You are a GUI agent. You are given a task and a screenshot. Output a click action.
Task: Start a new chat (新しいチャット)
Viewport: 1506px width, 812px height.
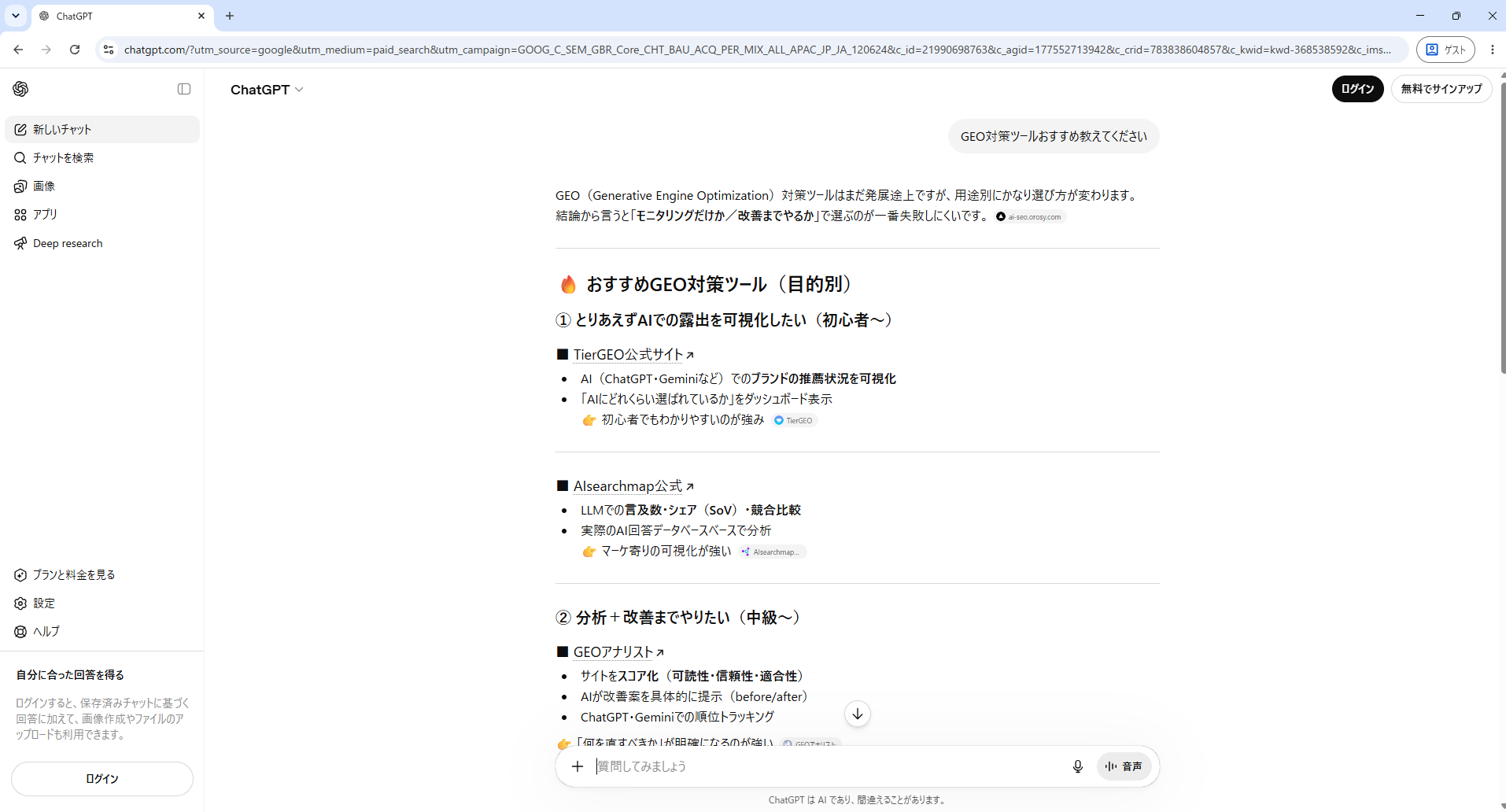102,130
